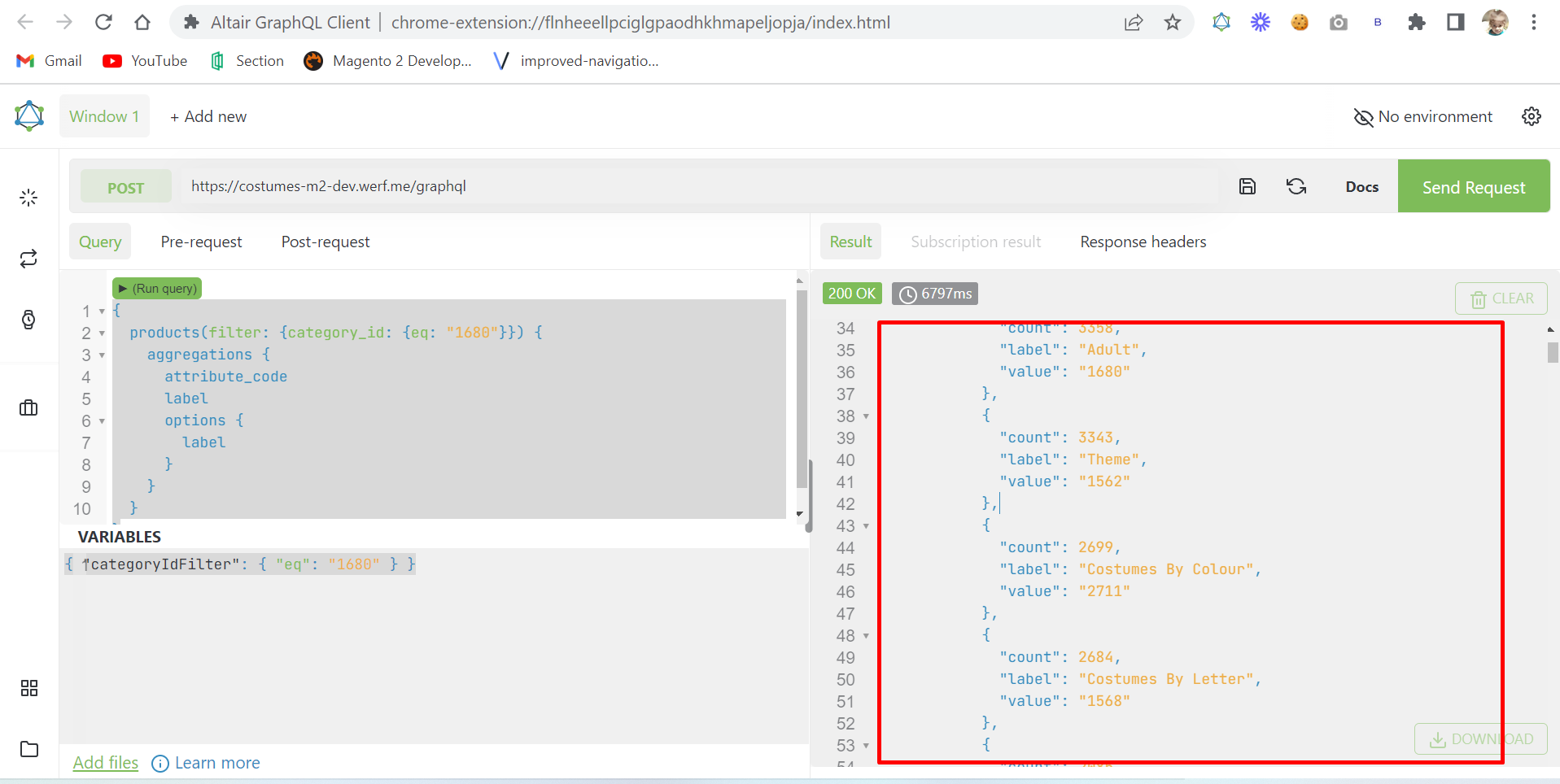Viewport: 1560px width, 784px height.
Task: Click the repeat request sidebar icon
Action: tap(28, 259)
